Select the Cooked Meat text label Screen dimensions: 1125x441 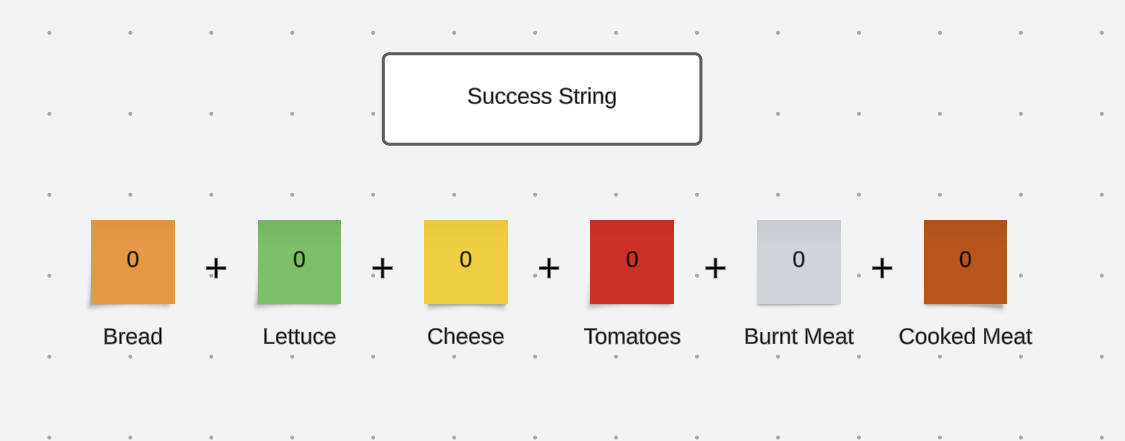click(x=965, y=337)
